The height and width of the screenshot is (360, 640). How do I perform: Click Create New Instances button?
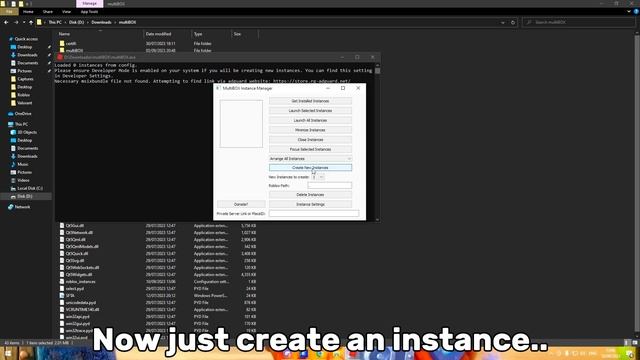310,168
